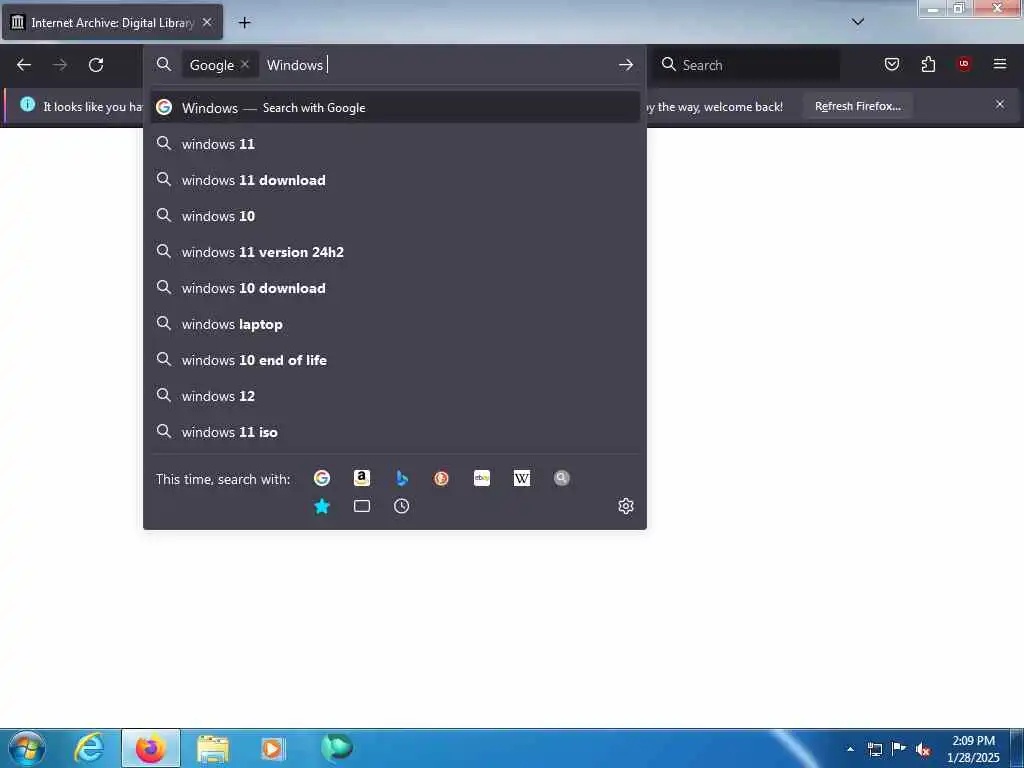Open Windows Explorer folder from taskbar
The height and width of the screenshot is (768, 1024).
tap(213, 748)
